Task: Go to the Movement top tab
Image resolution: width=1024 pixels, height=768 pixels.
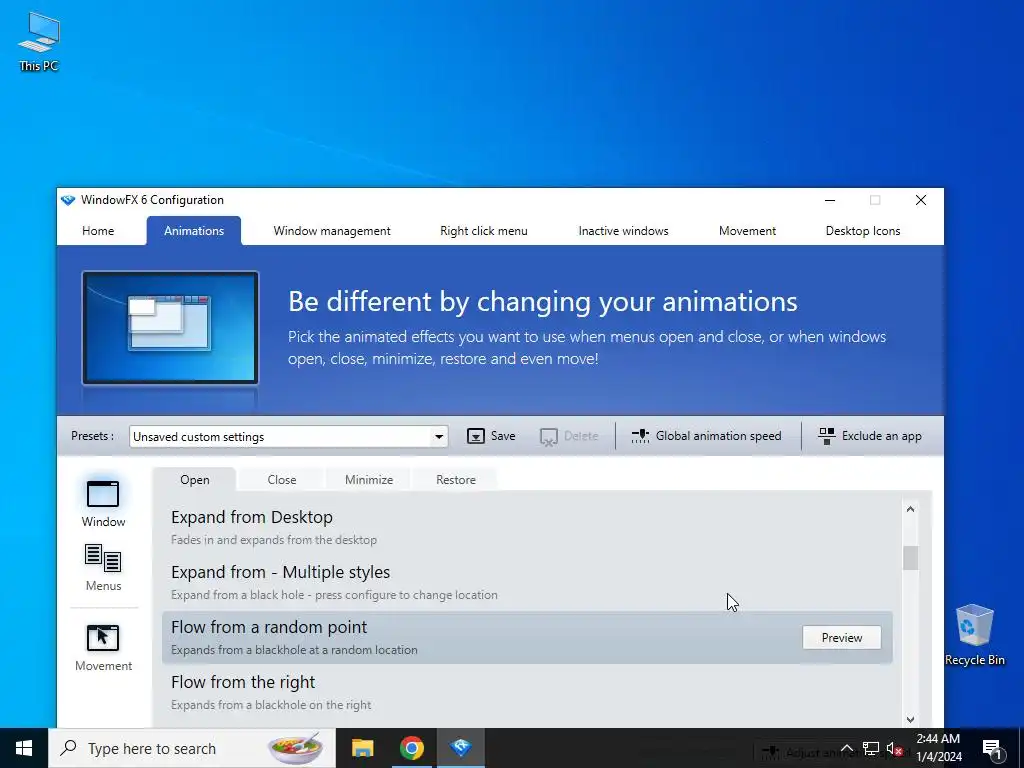Action: (747, 231)
